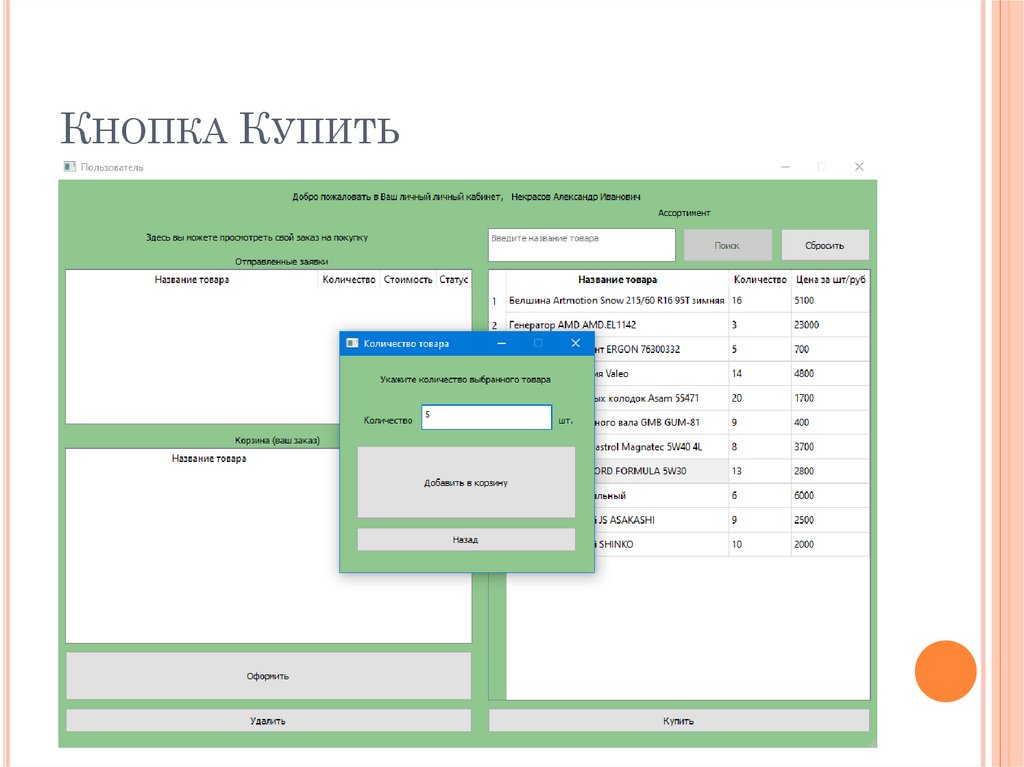
Task: Reset search with the Сбросить button
Action: (x=825, y=245)
